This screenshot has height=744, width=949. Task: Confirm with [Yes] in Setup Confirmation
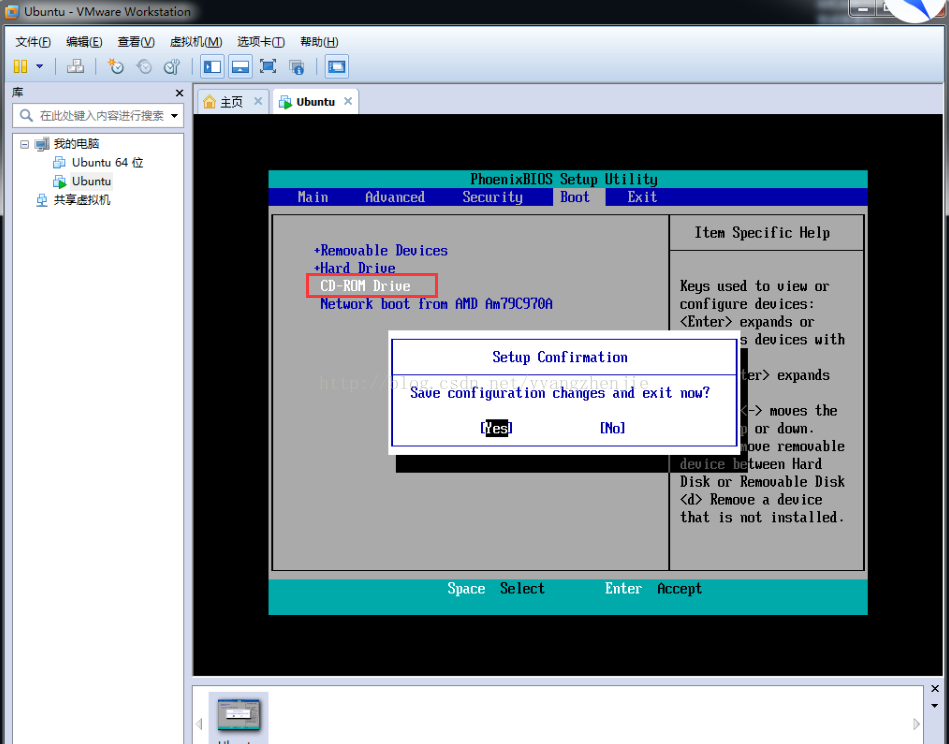pos(496,428)
